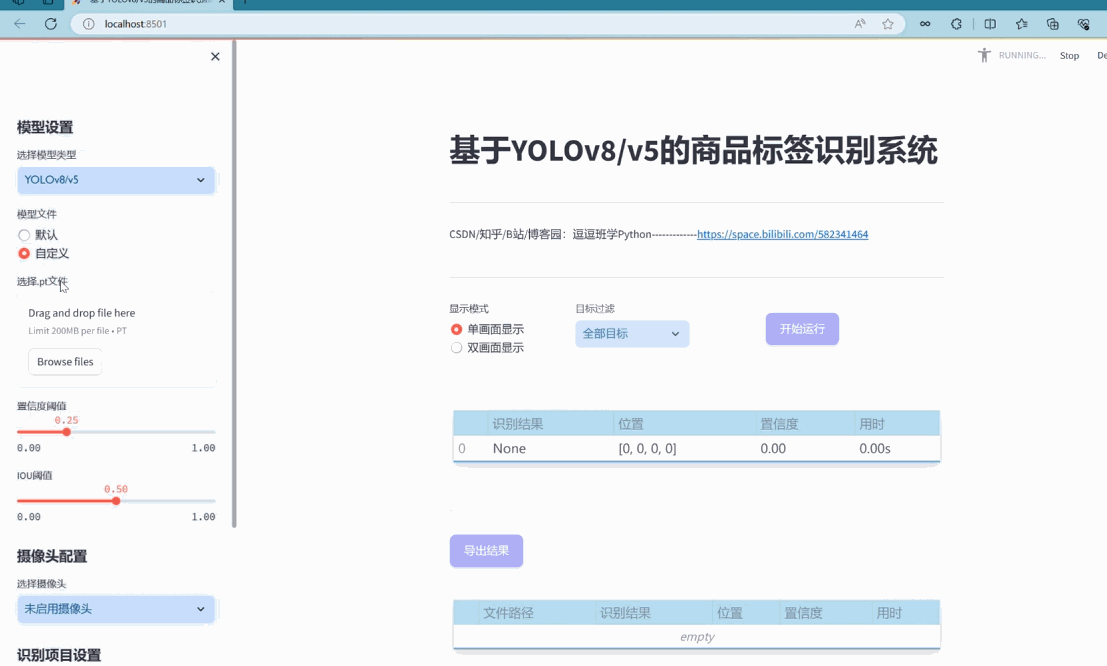Screen dimensions: 1107x666
Task: Add page to favorites with the star icon
Action: [887, 24]
